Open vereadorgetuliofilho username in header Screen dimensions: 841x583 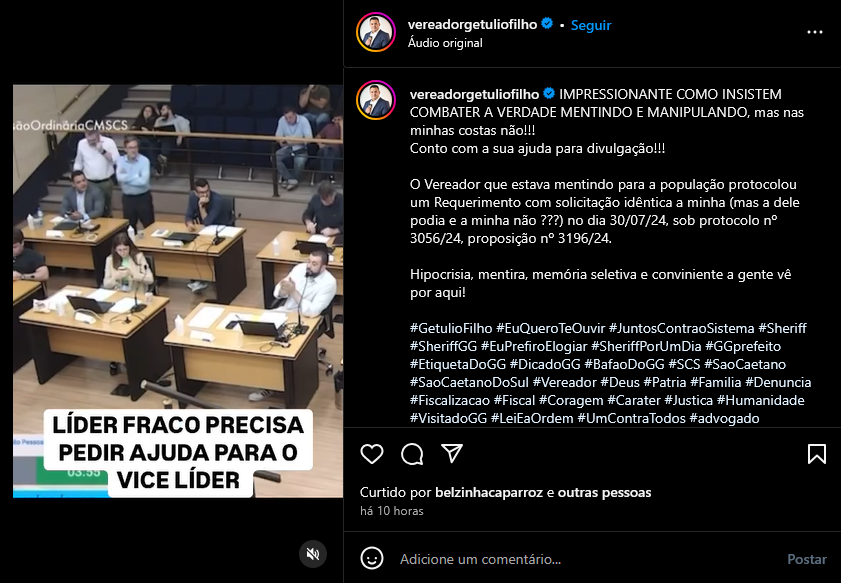point(472,24)
